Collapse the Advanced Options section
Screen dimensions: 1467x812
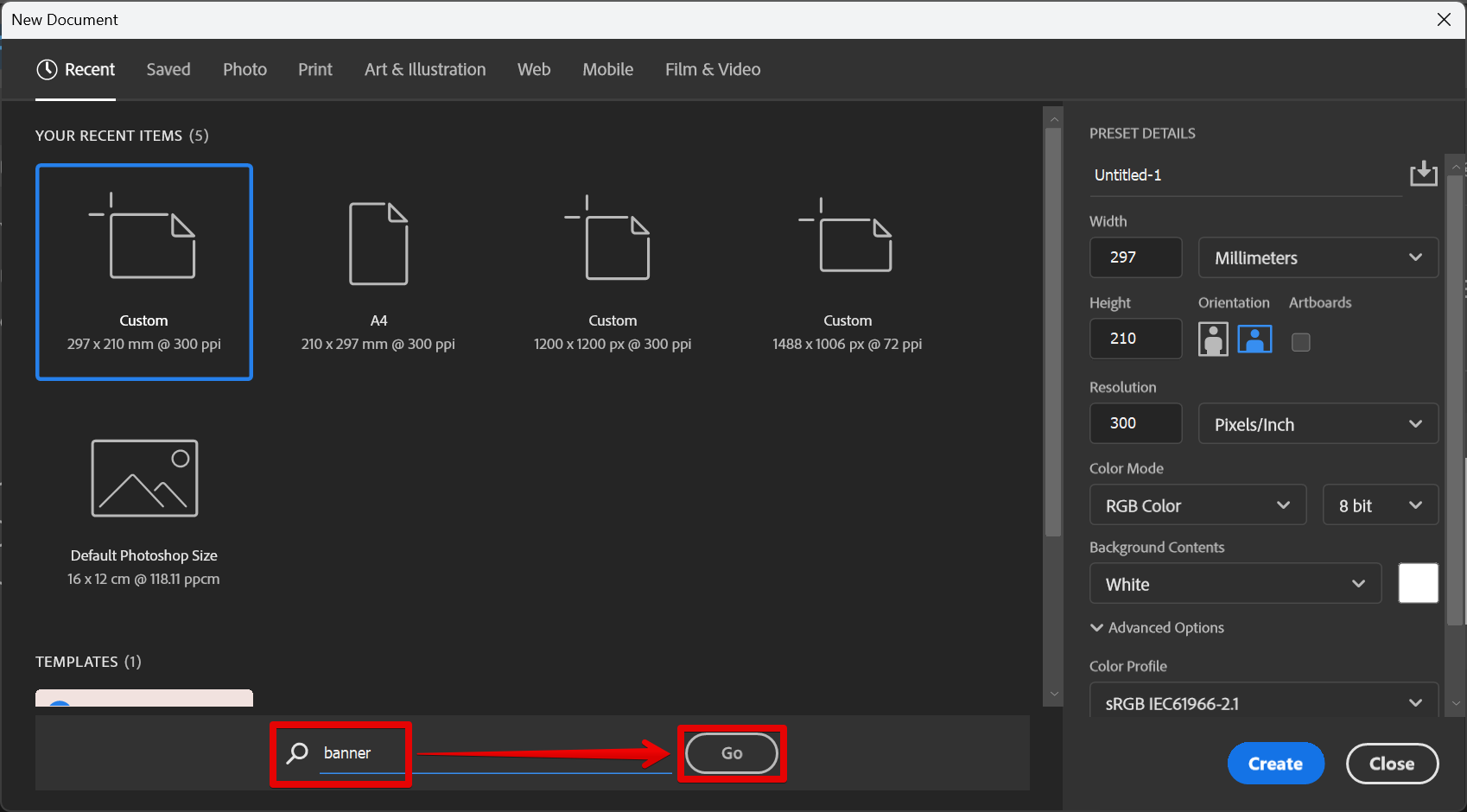pyautogui.click(x=1157, y=627)
